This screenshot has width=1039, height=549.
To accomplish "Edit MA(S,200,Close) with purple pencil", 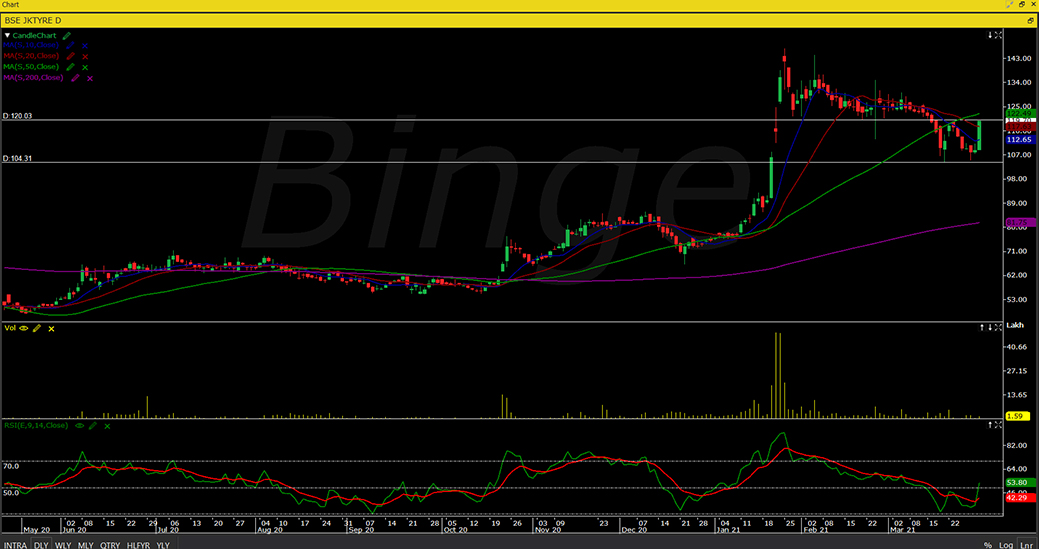I will point(75,77).
